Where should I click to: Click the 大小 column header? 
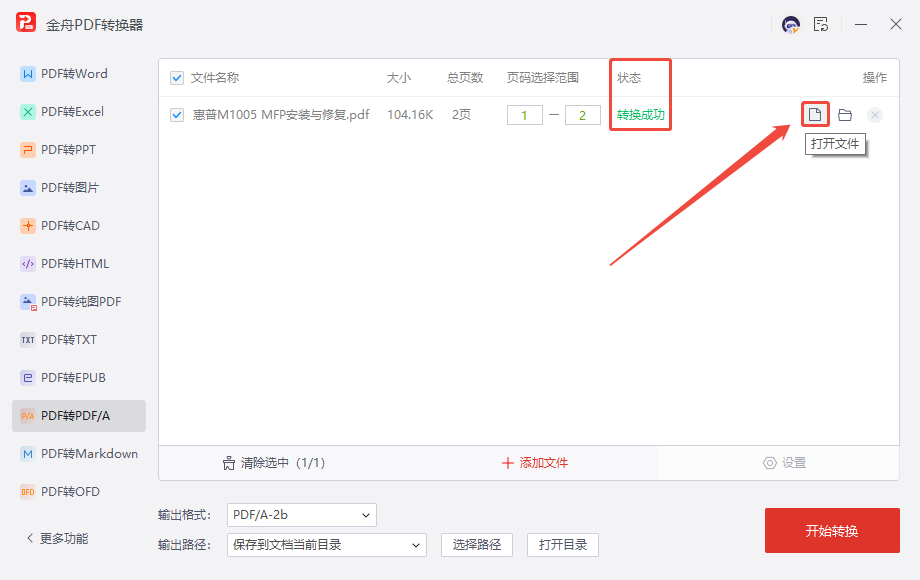pyautogui.click(x=398, y=78)
